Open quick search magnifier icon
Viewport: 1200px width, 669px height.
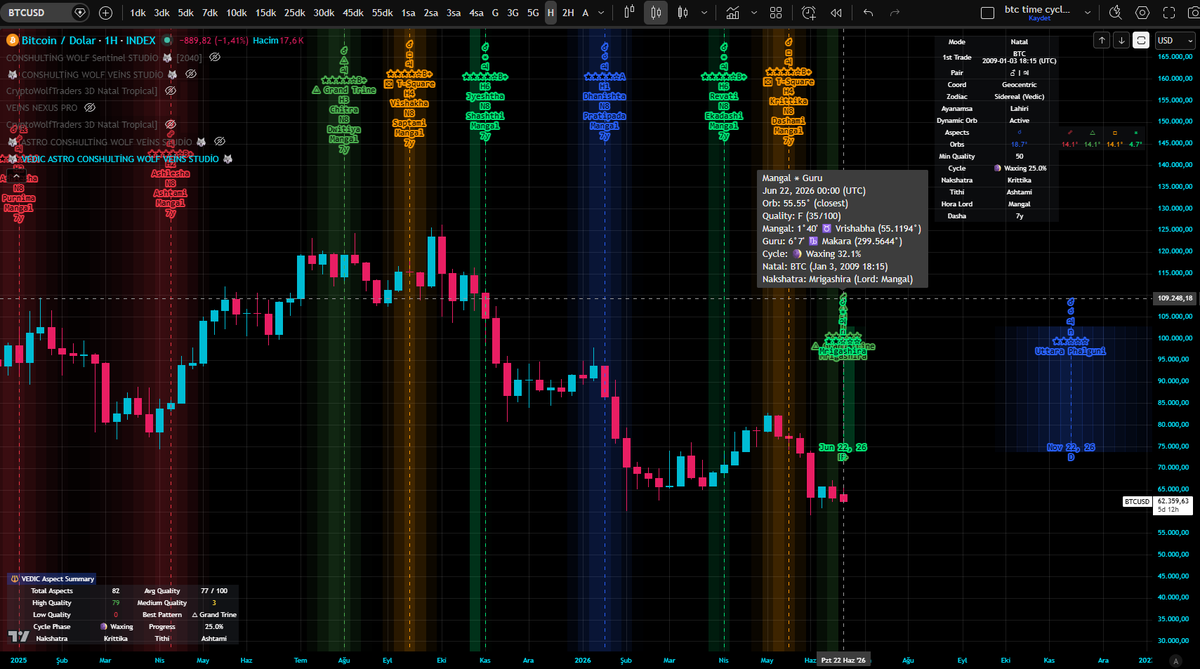pos(1115,13)
